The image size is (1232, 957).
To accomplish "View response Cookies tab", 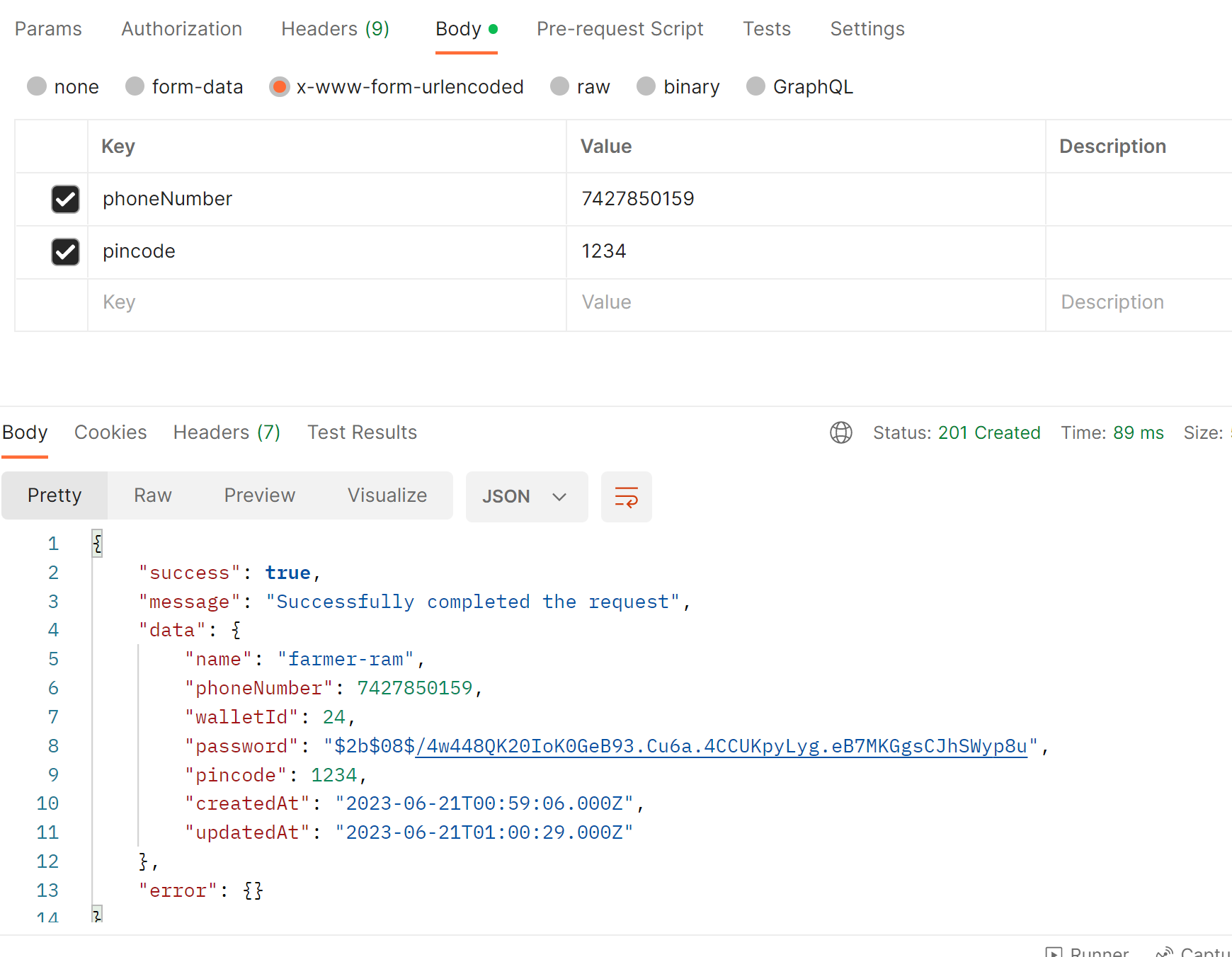I will click(x=110, y=432).
